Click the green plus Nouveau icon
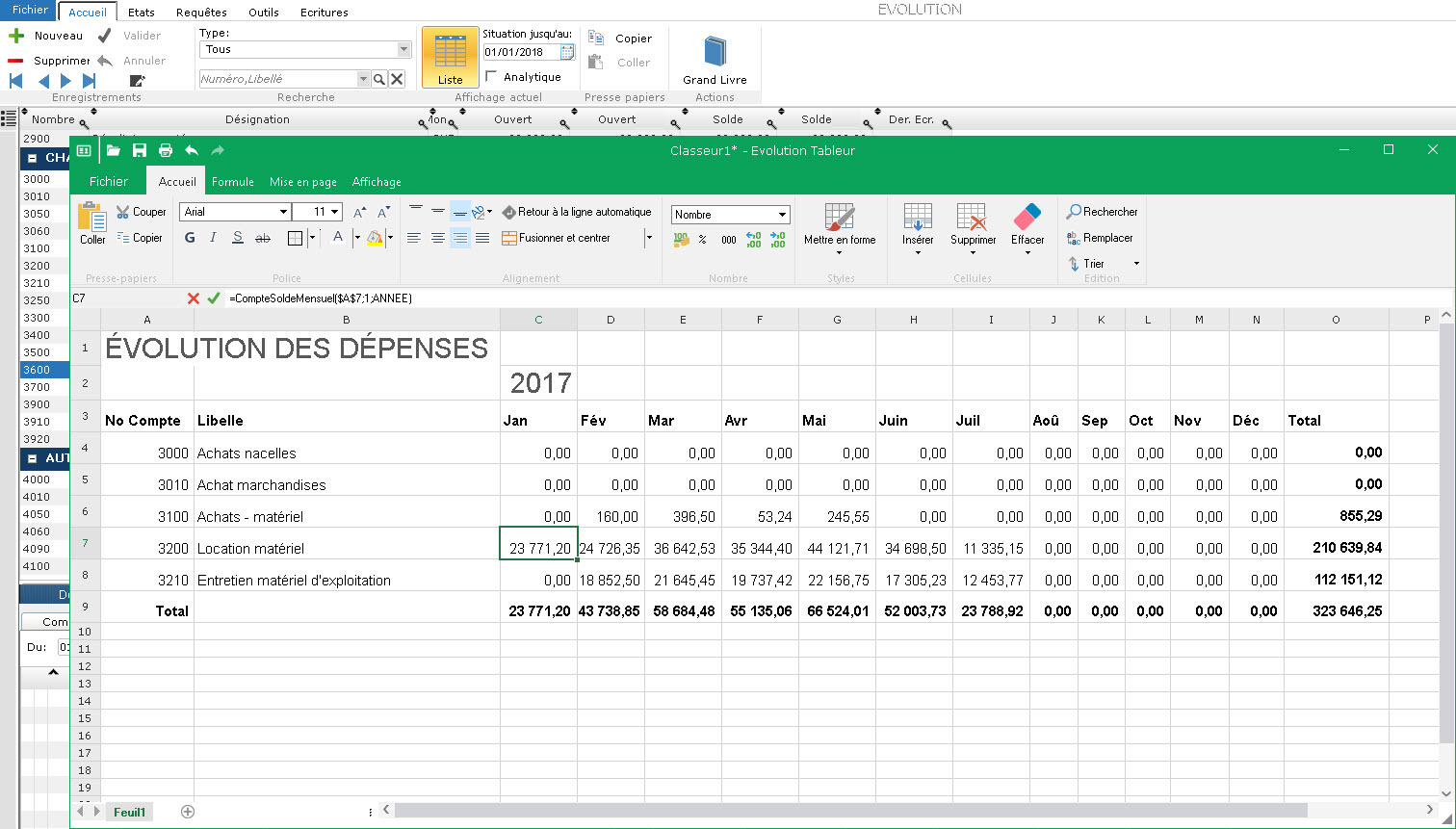 click(16, 36)
